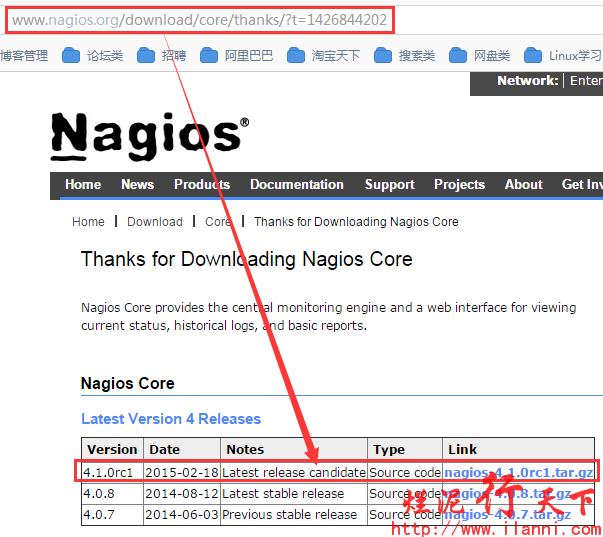Go to Download in the breadcrumb

tap(155, 222)
